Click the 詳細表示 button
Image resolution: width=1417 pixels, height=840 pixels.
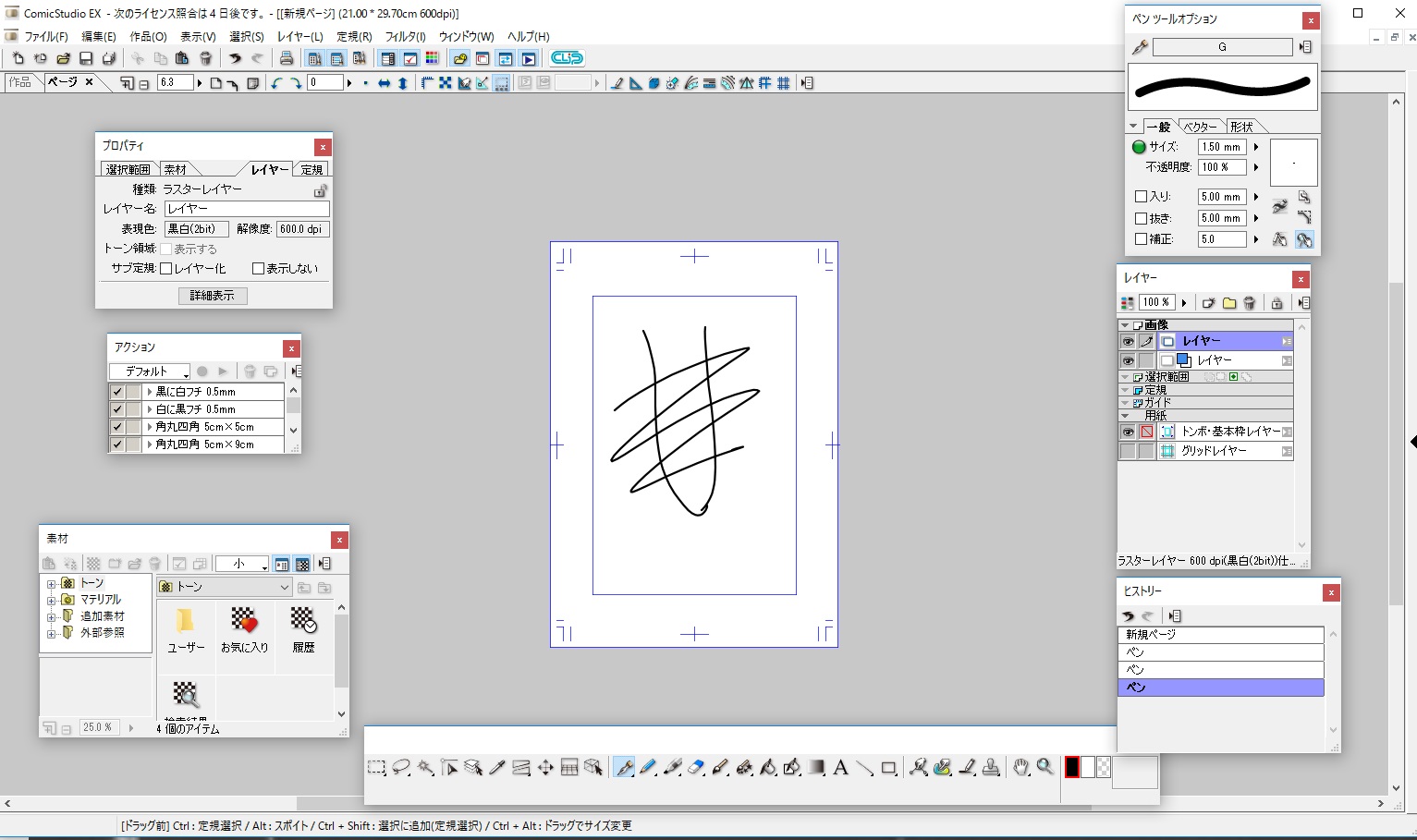click(213, 296)
